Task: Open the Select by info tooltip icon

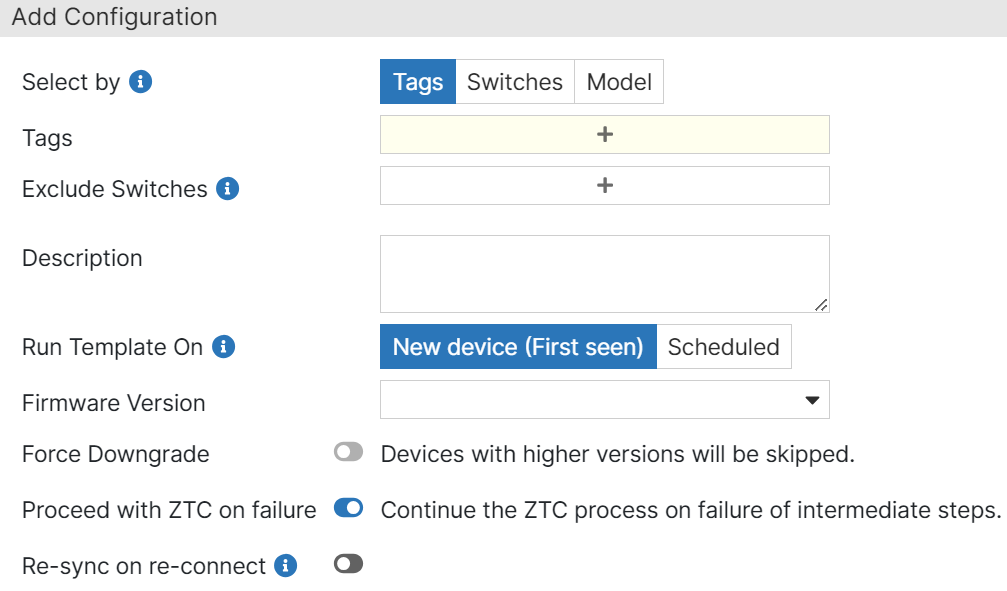Action: tap(140, 82)
